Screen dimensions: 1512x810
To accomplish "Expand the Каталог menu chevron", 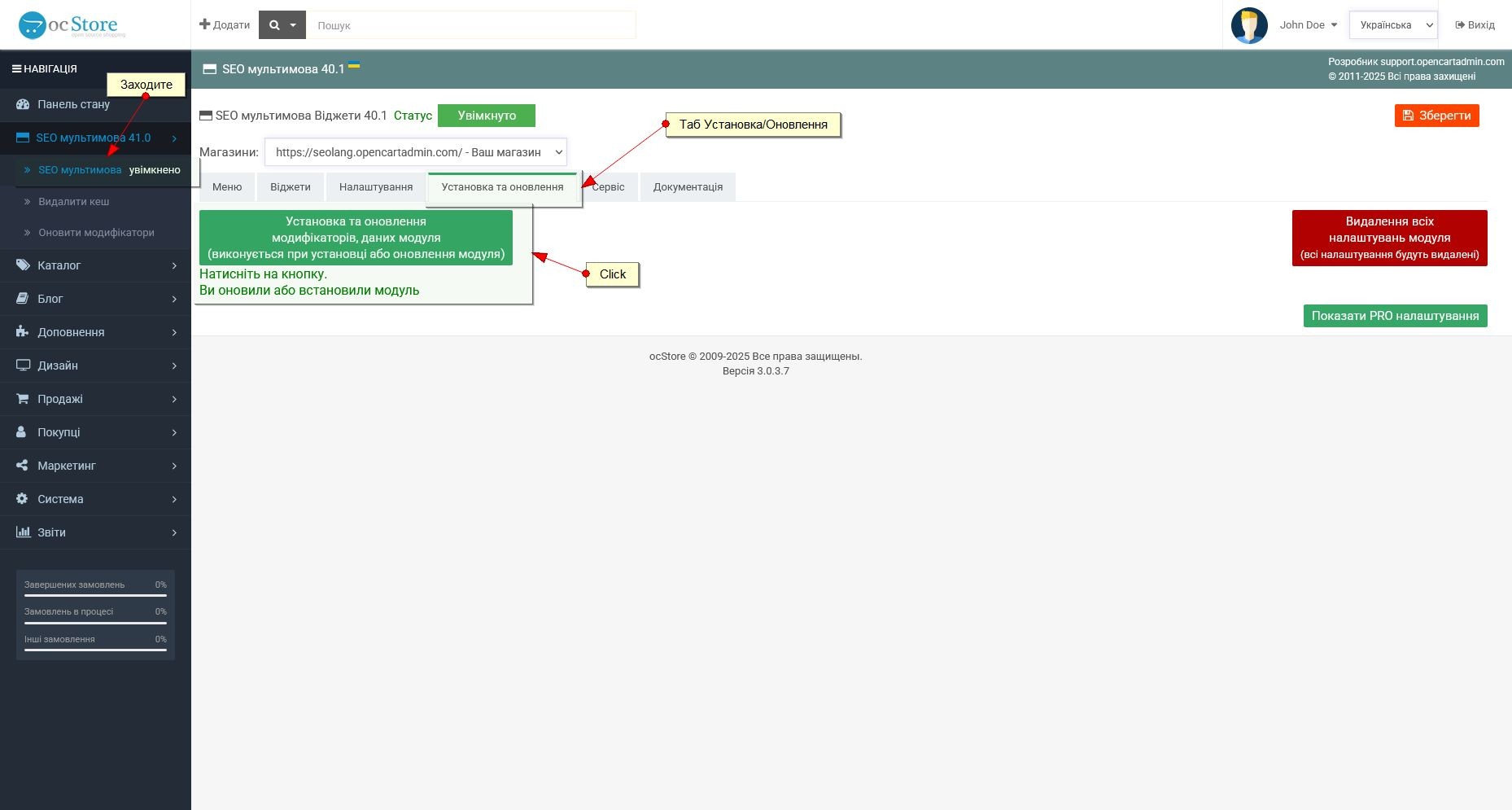I will tap(174, 265).
